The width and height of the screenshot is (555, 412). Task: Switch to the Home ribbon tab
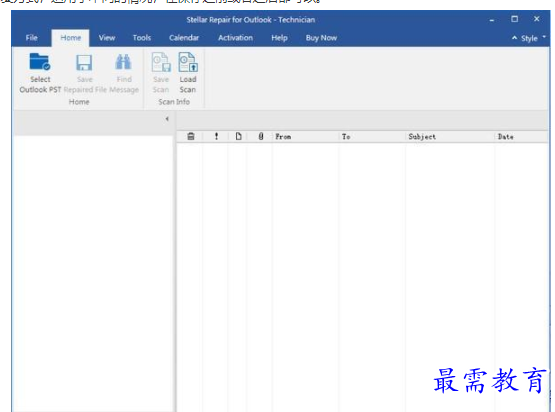coord(70,38)
